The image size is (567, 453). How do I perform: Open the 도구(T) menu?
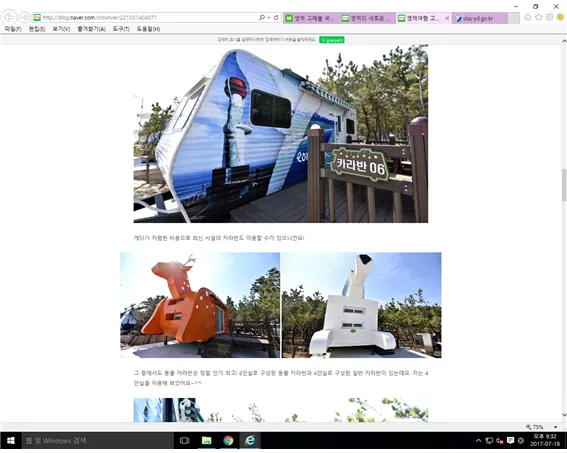click(x=121, y=29)
